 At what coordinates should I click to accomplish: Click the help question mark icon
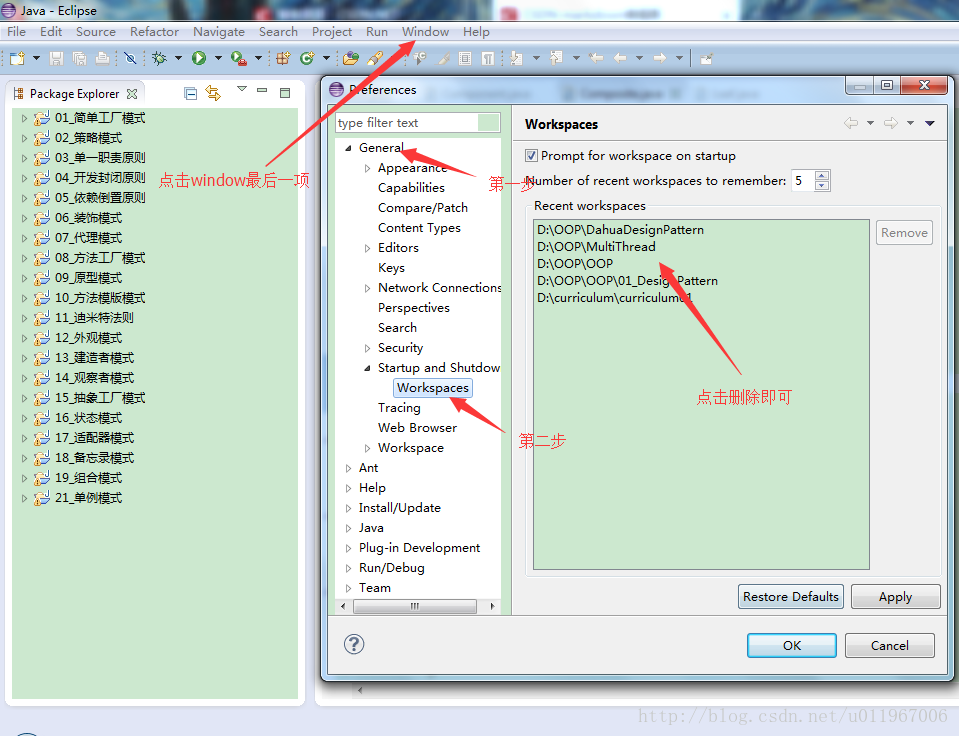(354, 644)
